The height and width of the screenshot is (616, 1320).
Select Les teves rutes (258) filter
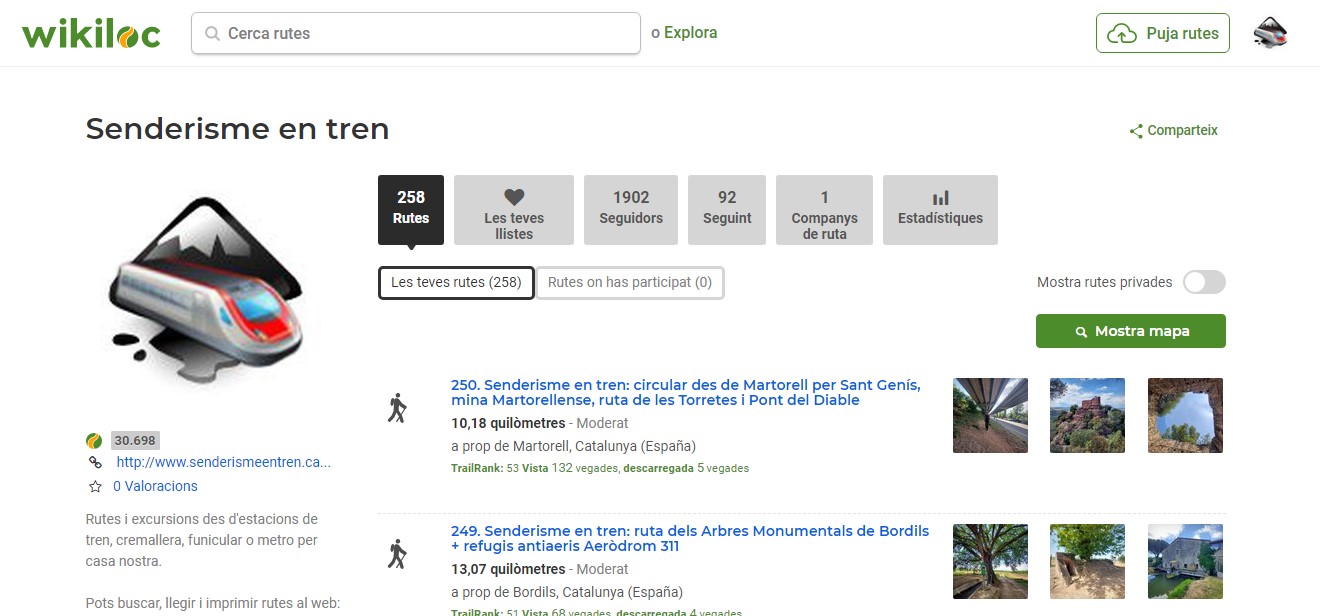pos(456,282)
